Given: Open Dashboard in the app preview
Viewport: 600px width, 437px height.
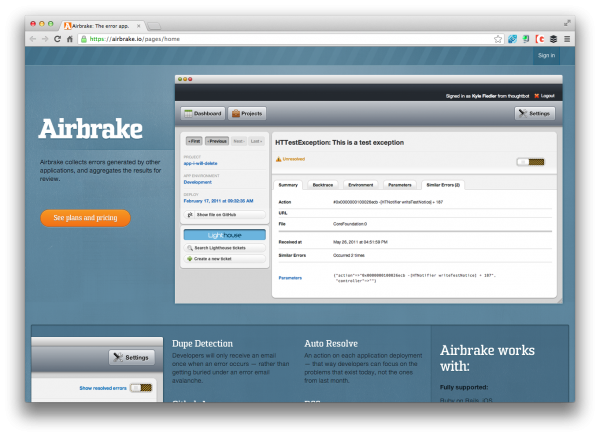Looking at the screenshot, I should coord(203,114).
